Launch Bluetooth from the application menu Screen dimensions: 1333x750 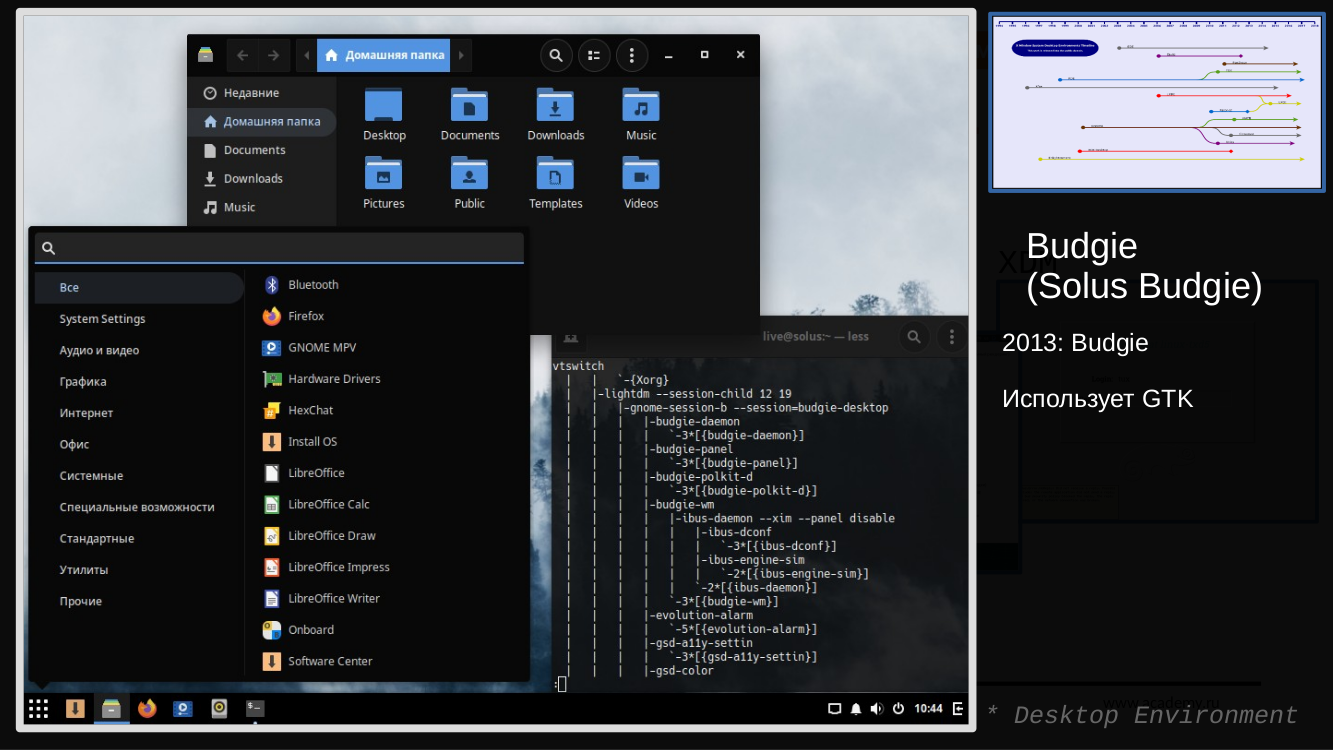tap(386, 285)
